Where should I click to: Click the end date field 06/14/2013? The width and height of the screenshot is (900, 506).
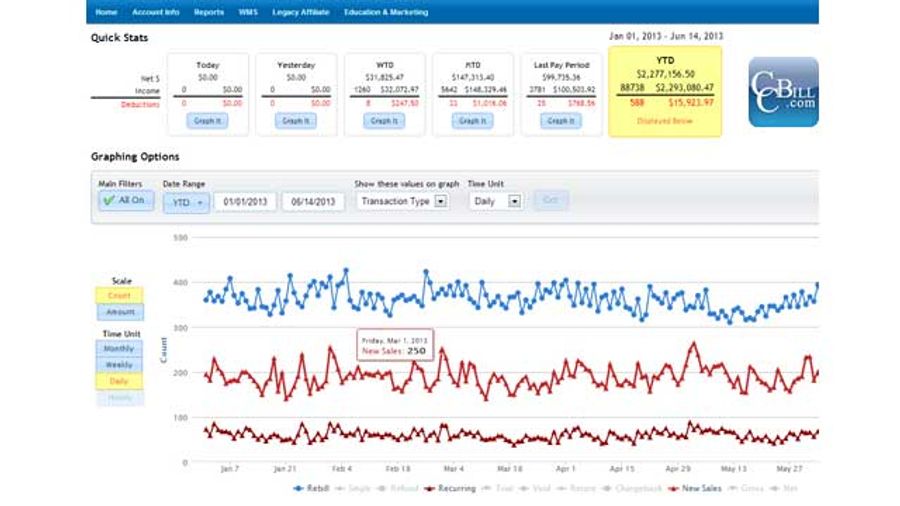313,202
